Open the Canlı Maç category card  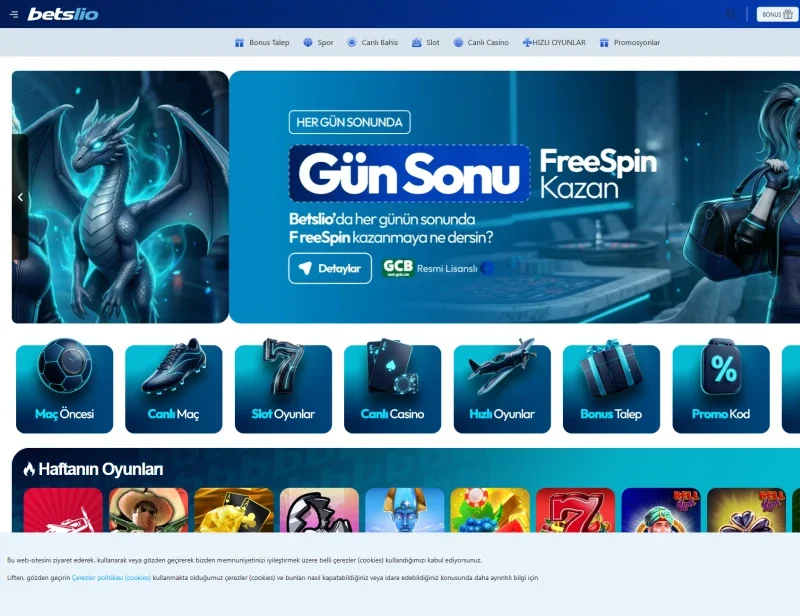[173, 387]
